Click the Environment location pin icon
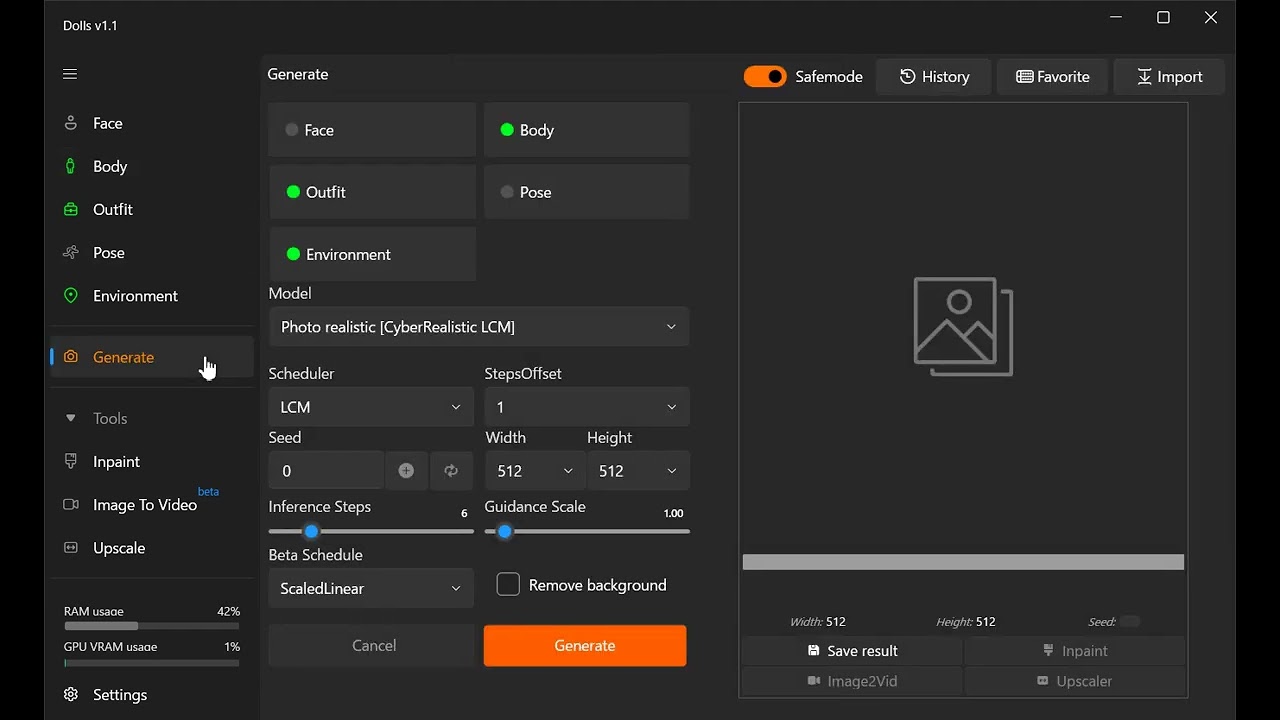 [x=71, y=295]
